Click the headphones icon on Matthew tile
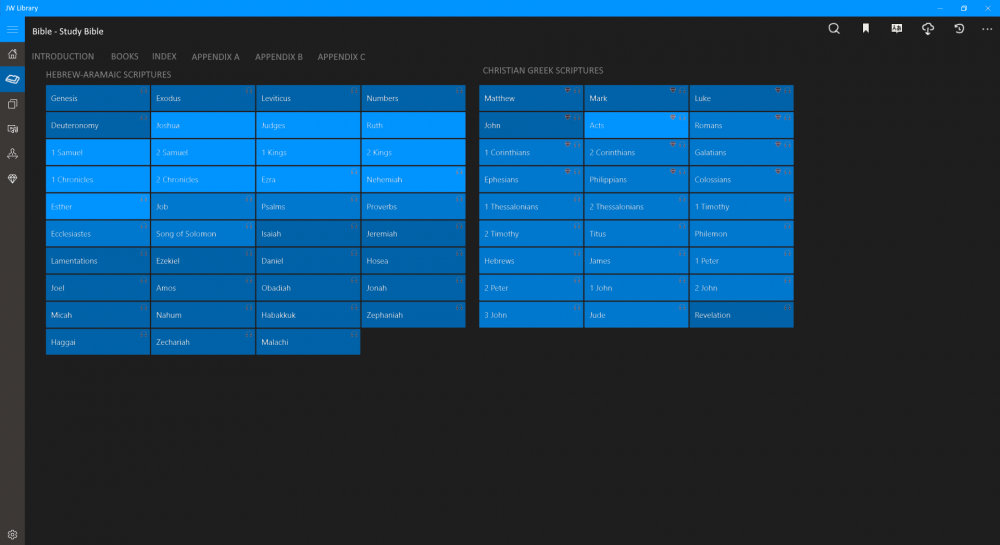 tap(577, 91)
